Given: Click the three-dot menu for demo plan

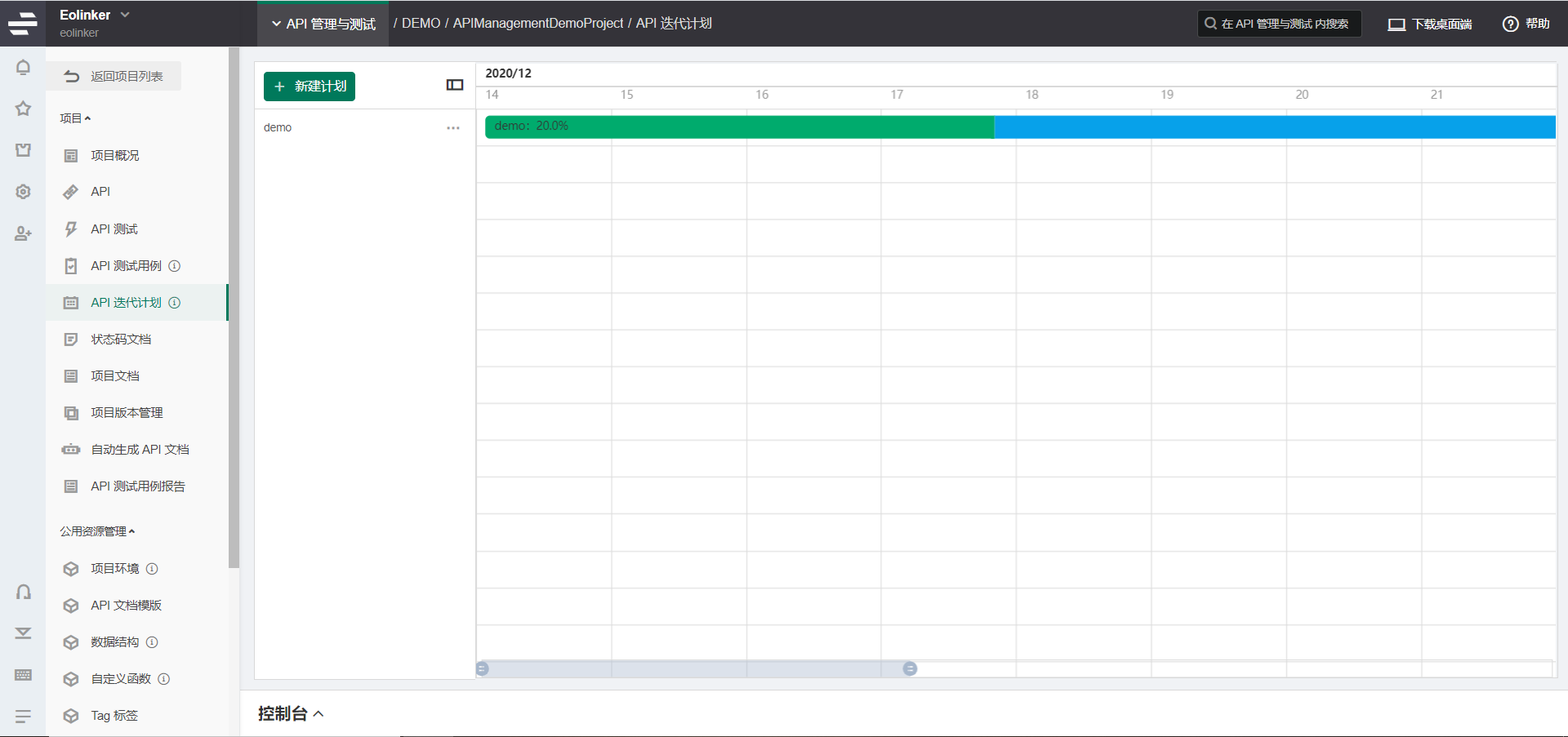Looking at the screenshot, I should click(453, 128).
